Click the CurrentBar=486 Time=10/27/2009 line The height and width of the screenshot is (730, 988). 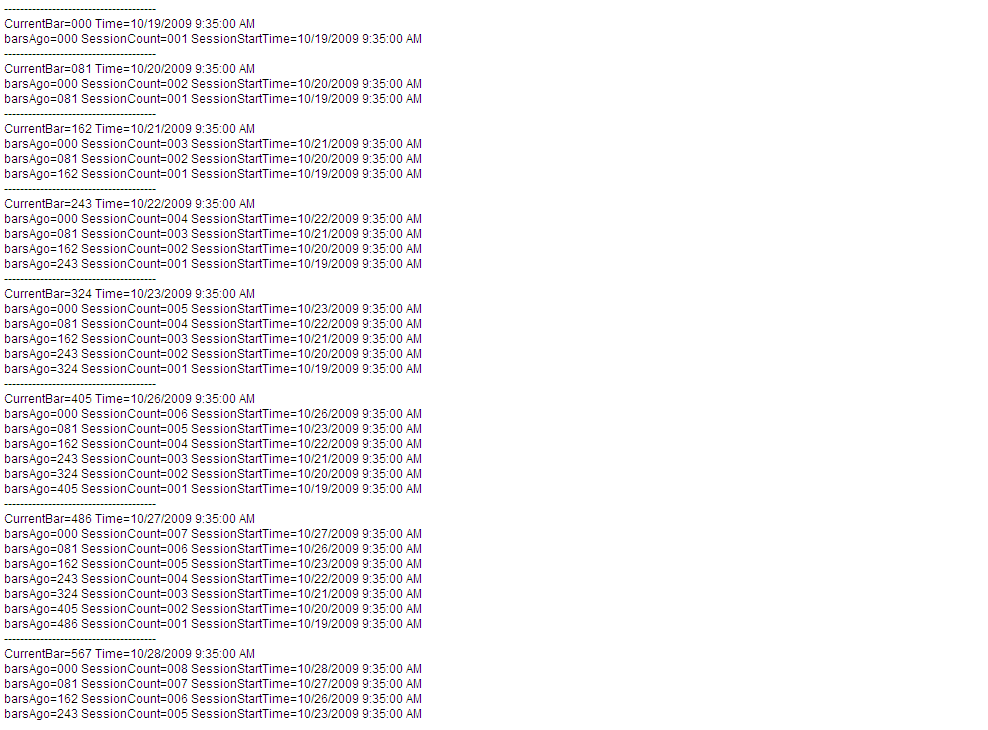tap(129, 518)
